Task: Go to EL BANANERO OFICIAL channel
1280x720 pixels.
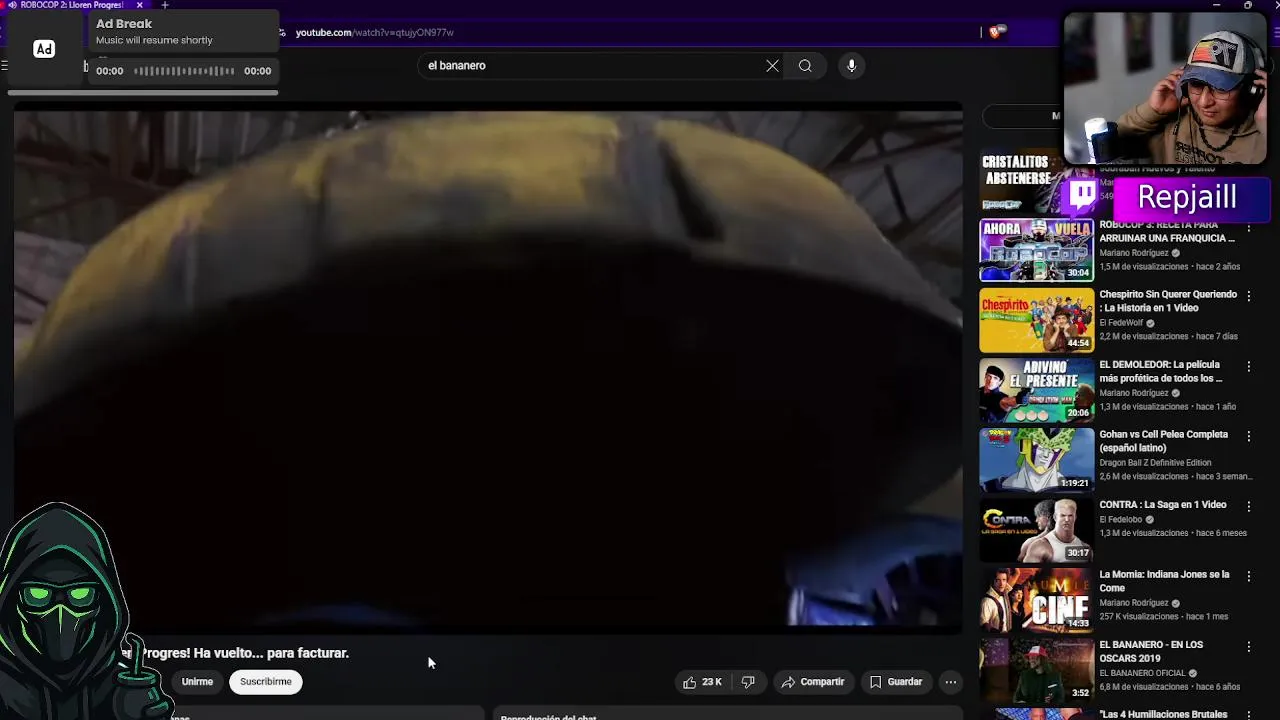Action: coord(1142,673)
